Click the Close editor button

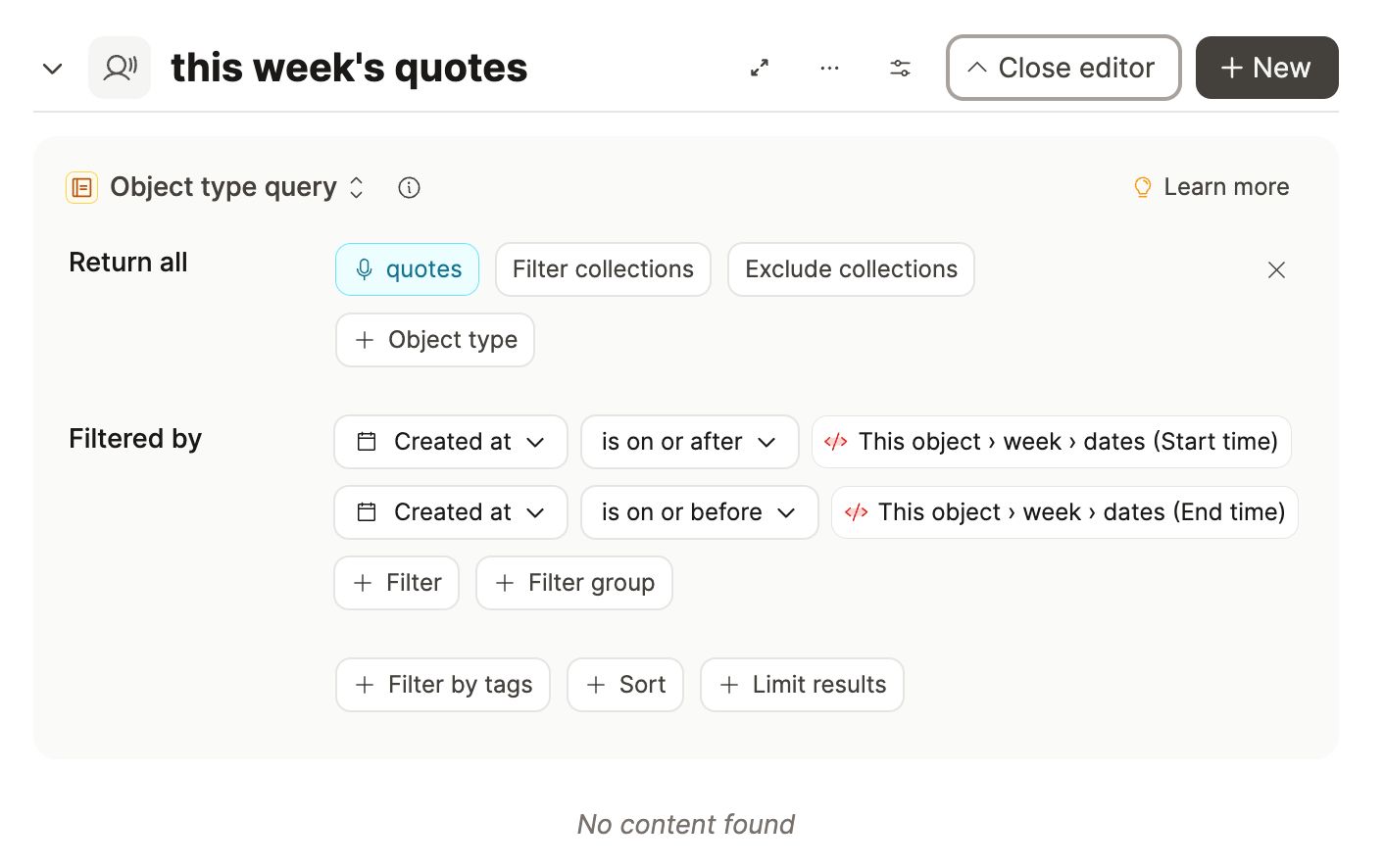pos(1063,68)
